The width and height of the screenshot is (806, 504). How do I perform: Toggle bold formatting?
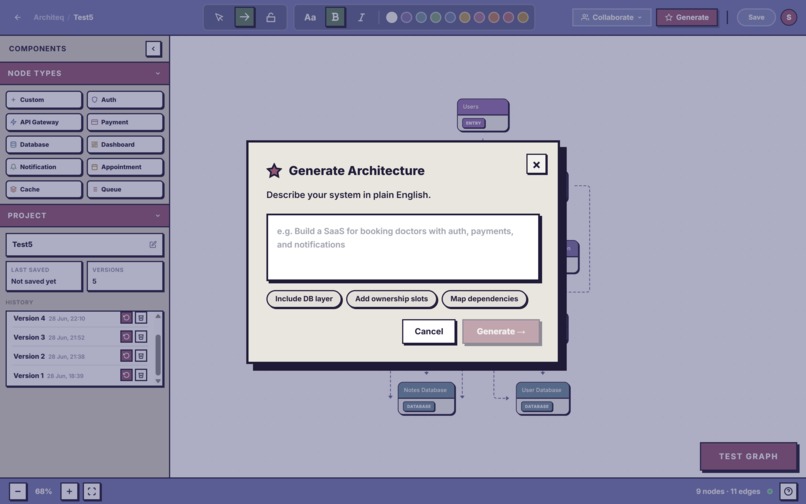coord(335,17)
